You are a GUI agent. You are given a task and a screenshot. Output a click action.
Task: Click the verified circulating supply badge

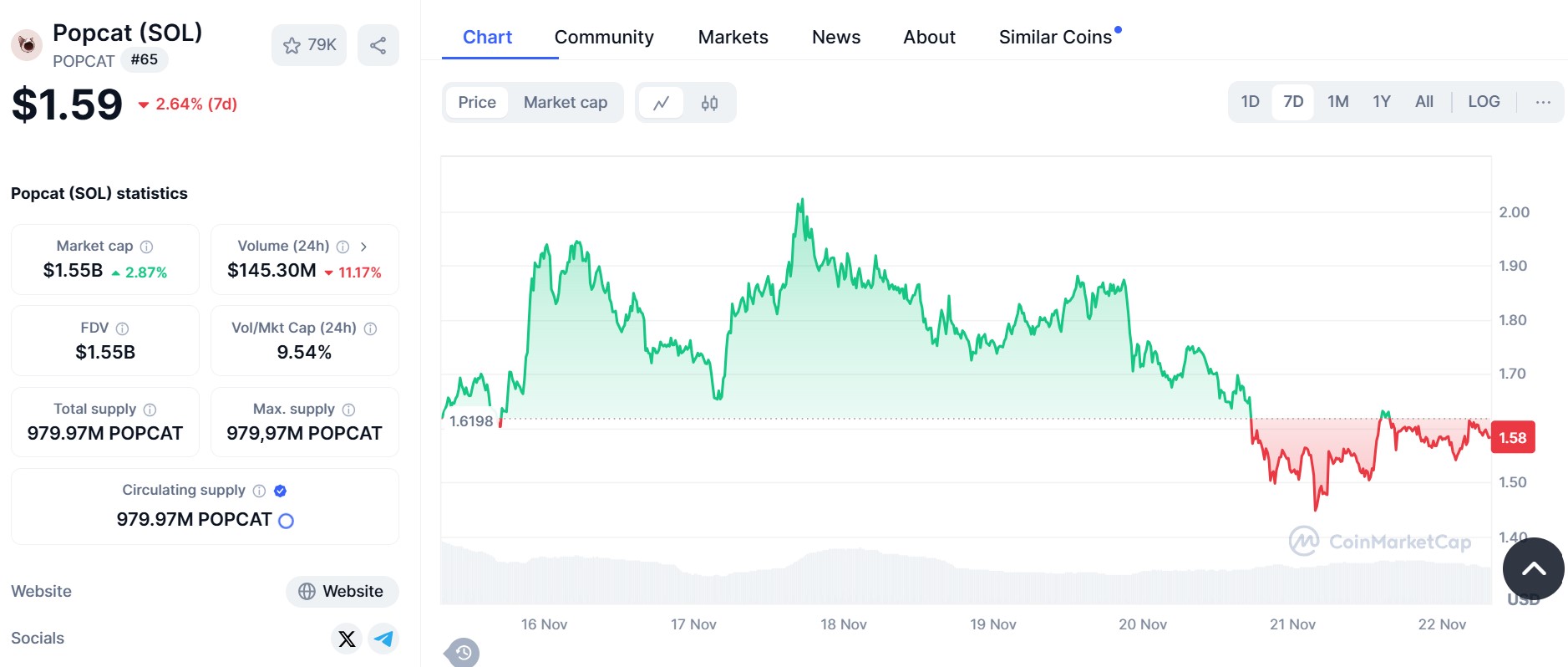281,491
